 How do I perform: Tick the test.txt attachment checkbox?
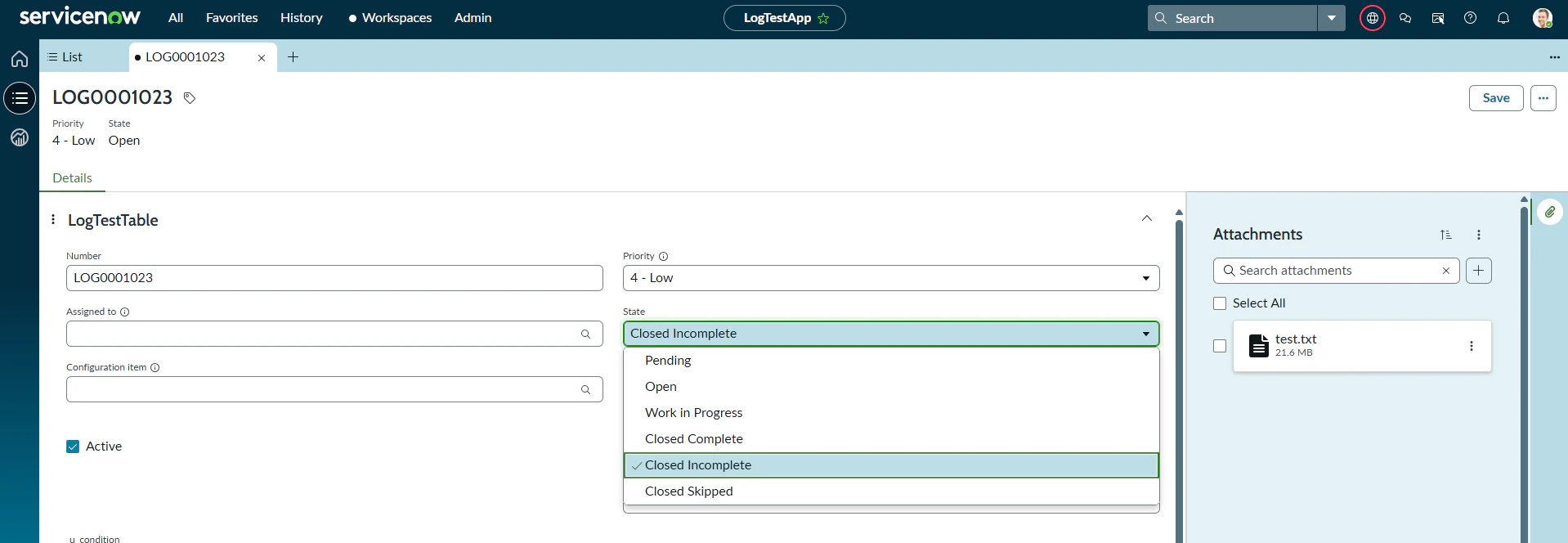pyautogui.click(x=1220, y=346)
